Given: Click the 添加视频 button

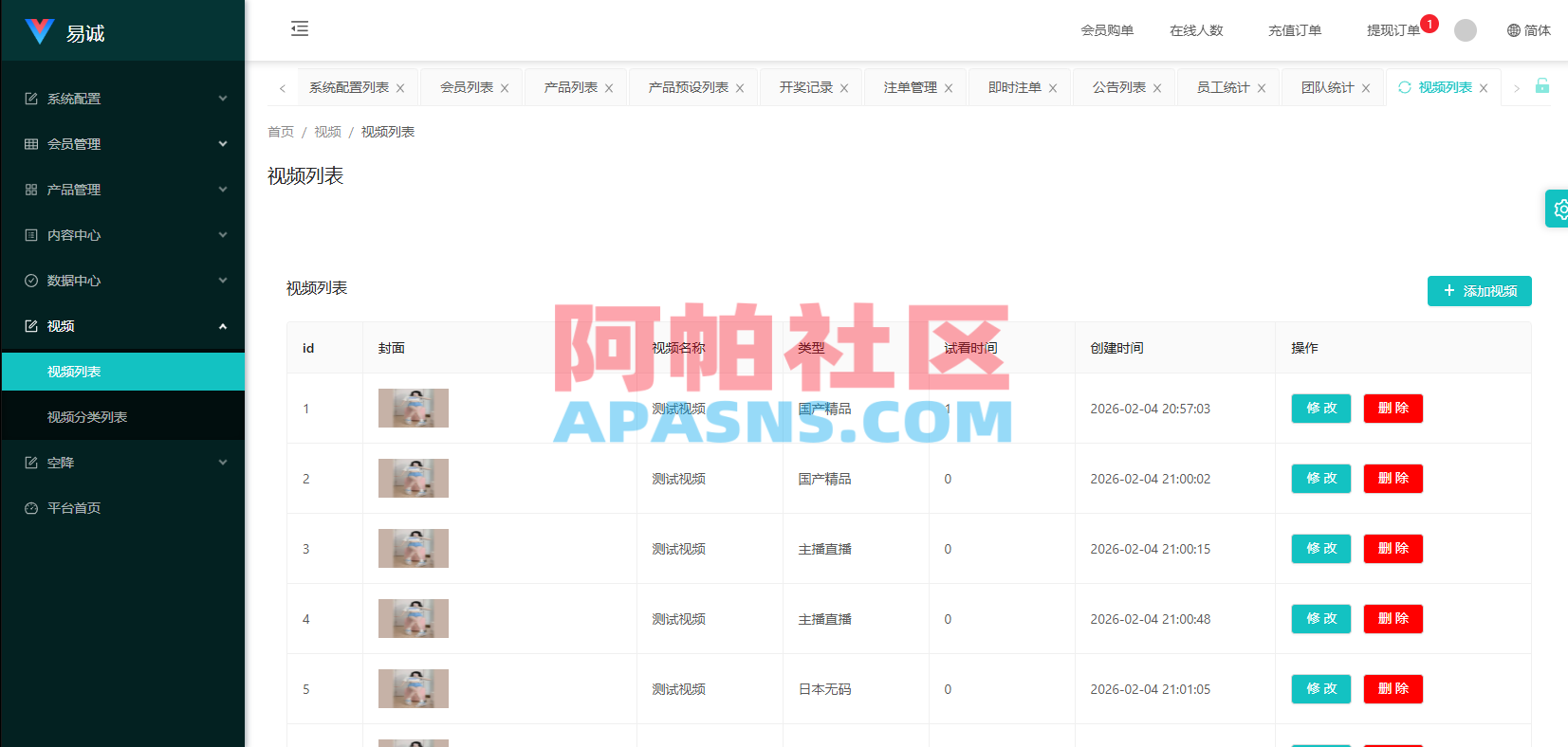Looking at the screenshot, I should point(1480,291).
